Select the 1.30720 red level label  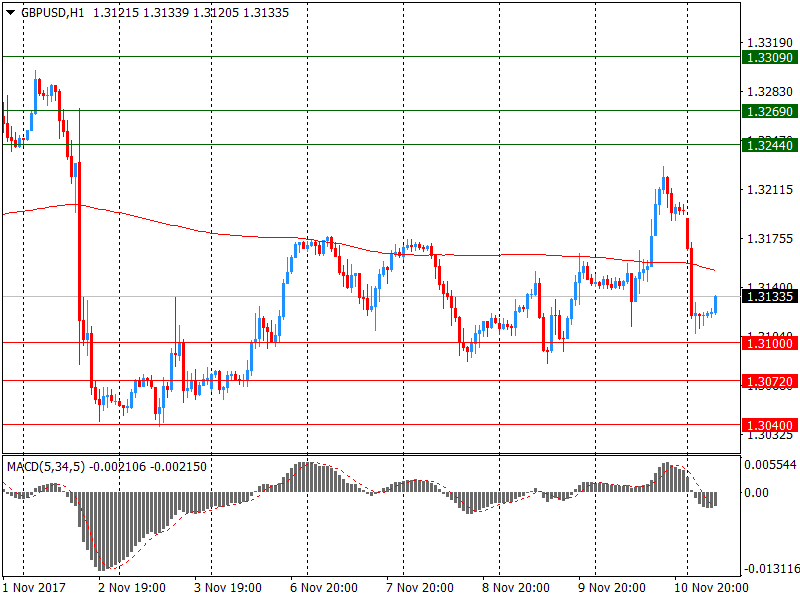769,382
